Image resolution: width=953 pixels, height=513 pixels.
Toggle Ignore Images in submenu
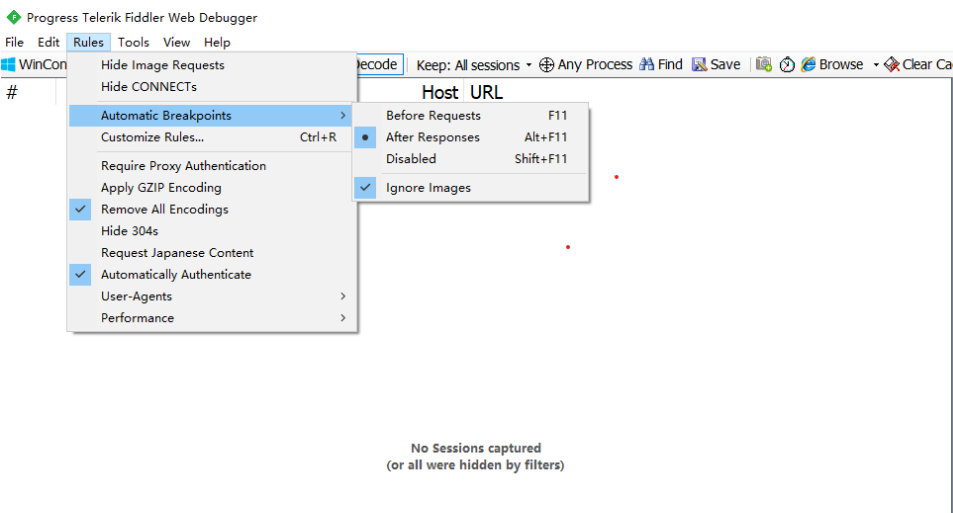471,188
